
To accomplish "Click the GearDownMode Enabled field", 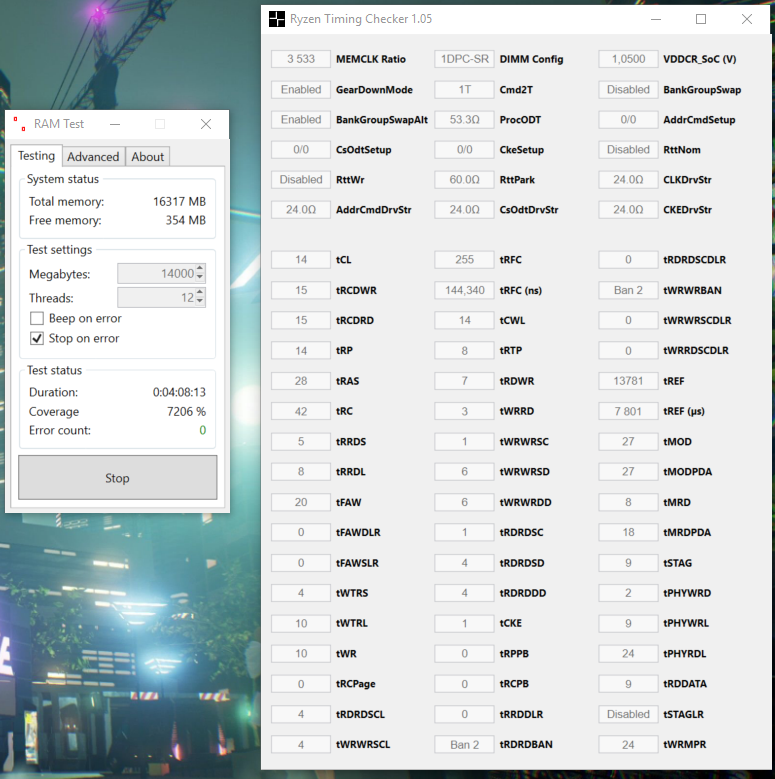I will 301,89.
